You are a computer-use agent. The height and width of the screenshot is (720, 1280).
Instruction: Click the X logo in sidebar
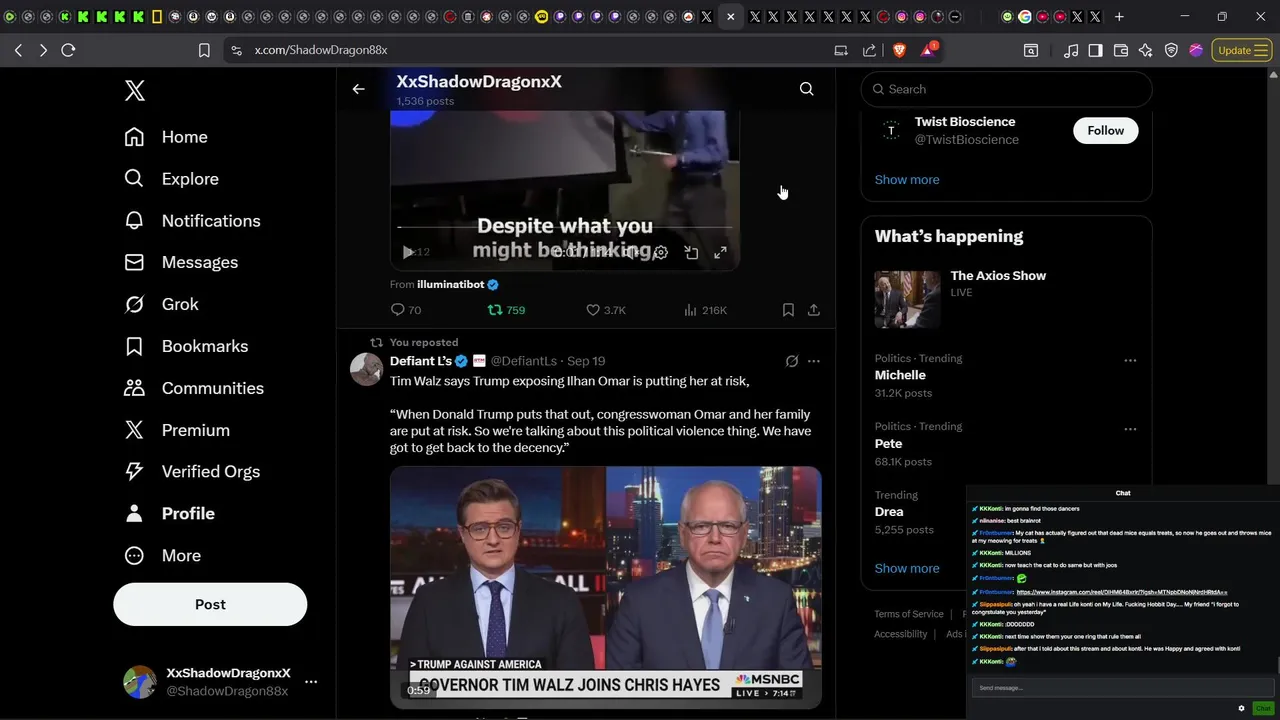pos(135,91)
